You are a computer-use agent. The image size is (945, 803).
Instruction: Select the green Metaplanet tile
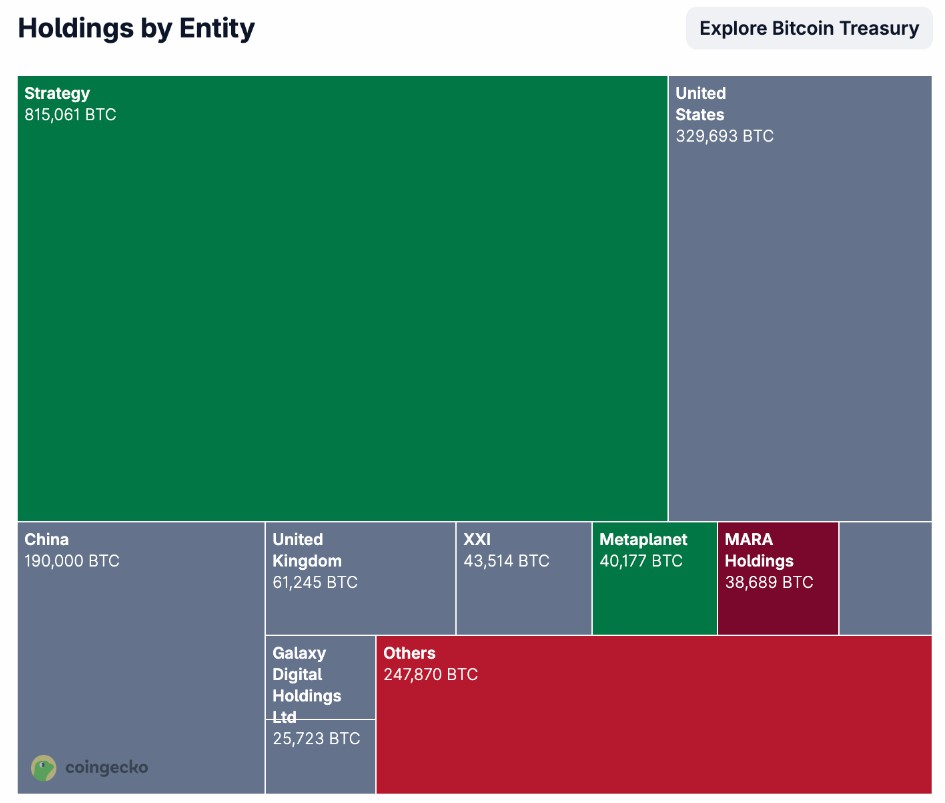coord(654,600)
